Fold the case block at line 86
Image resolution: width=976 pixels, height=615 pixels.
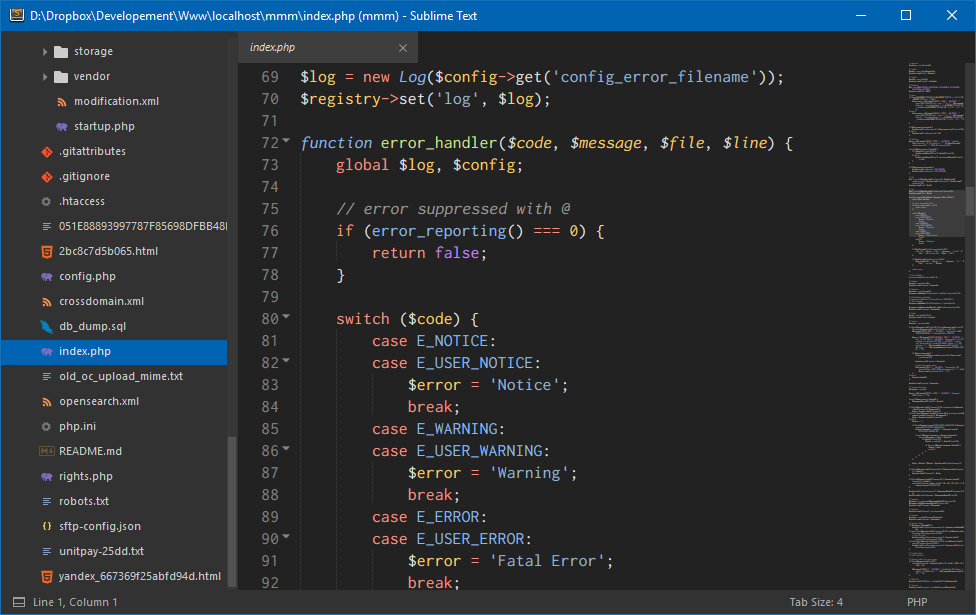click(x=286, y=449)
